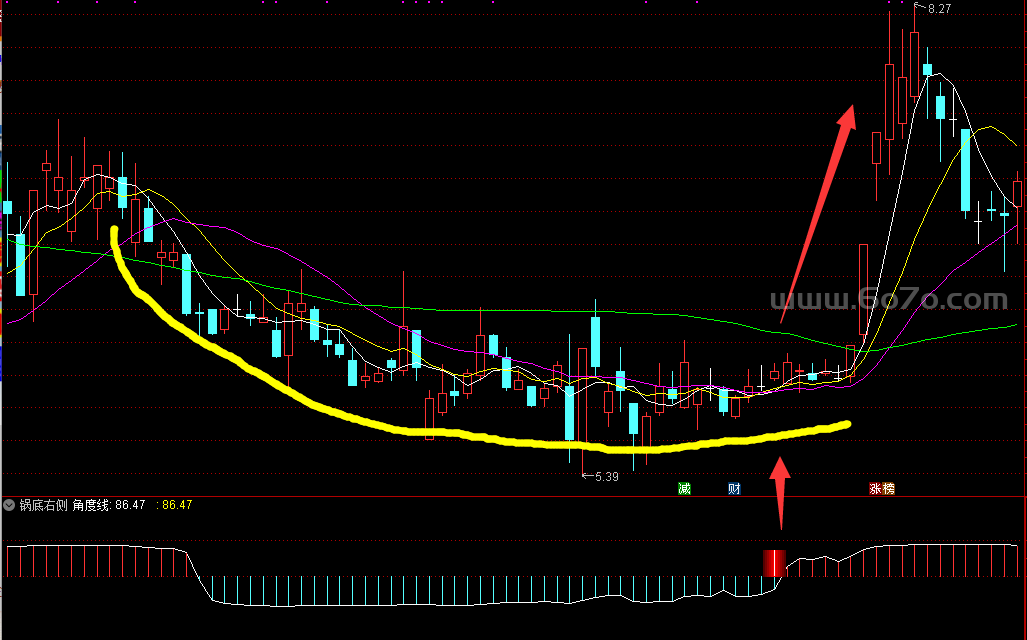Click the yellow 榜 event marker
Screen dimensions: 1027x640
coord(889,489)
